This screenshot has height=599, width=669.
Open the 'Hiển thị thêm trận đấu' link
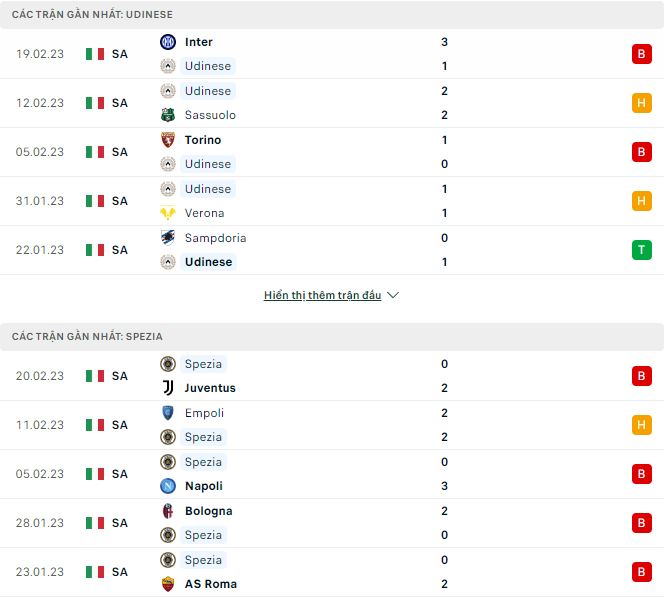(x=322, y=296)
